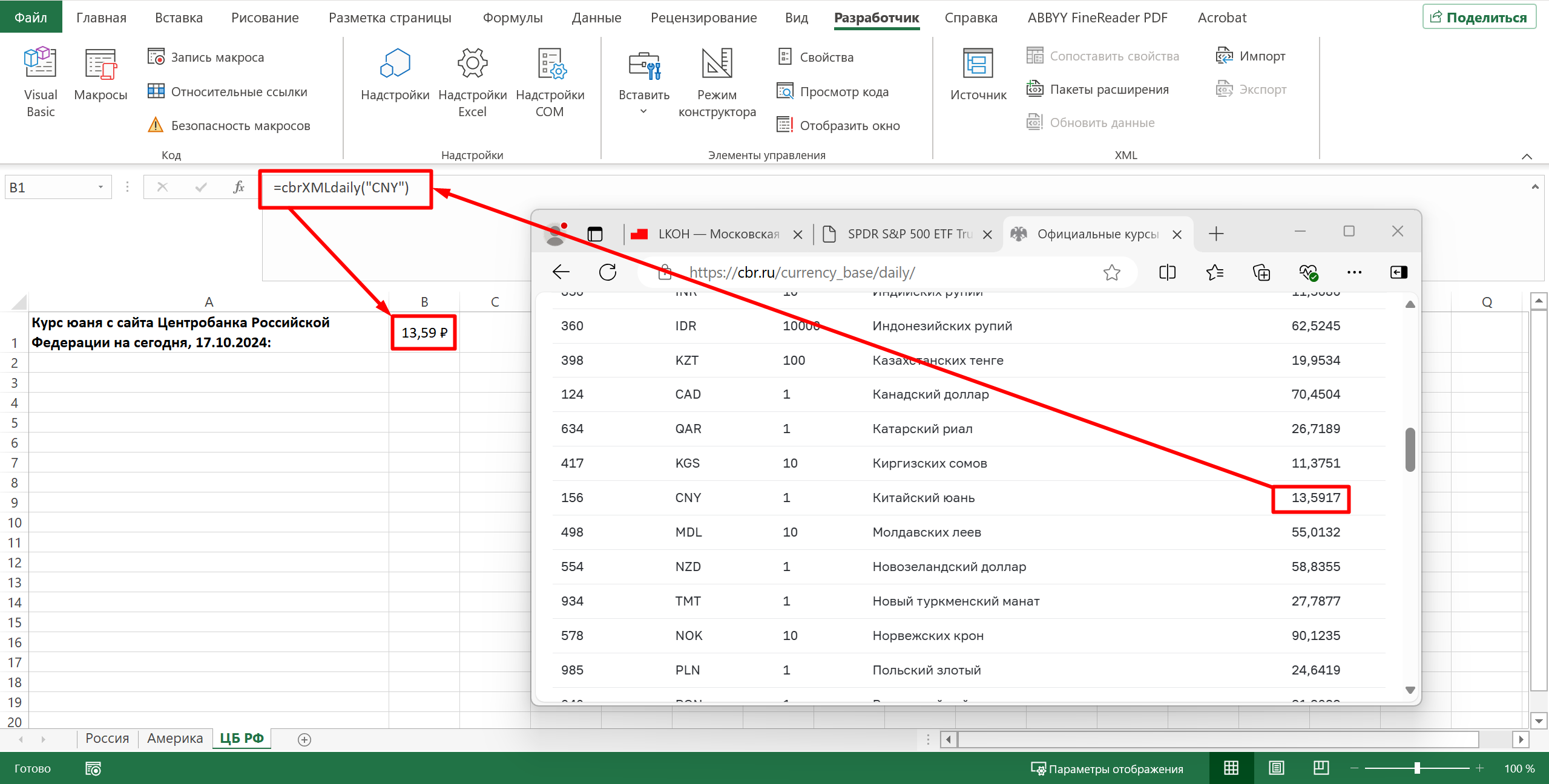Click Сопоставить свойства map properties
1549x784 pixels.
1103,56
